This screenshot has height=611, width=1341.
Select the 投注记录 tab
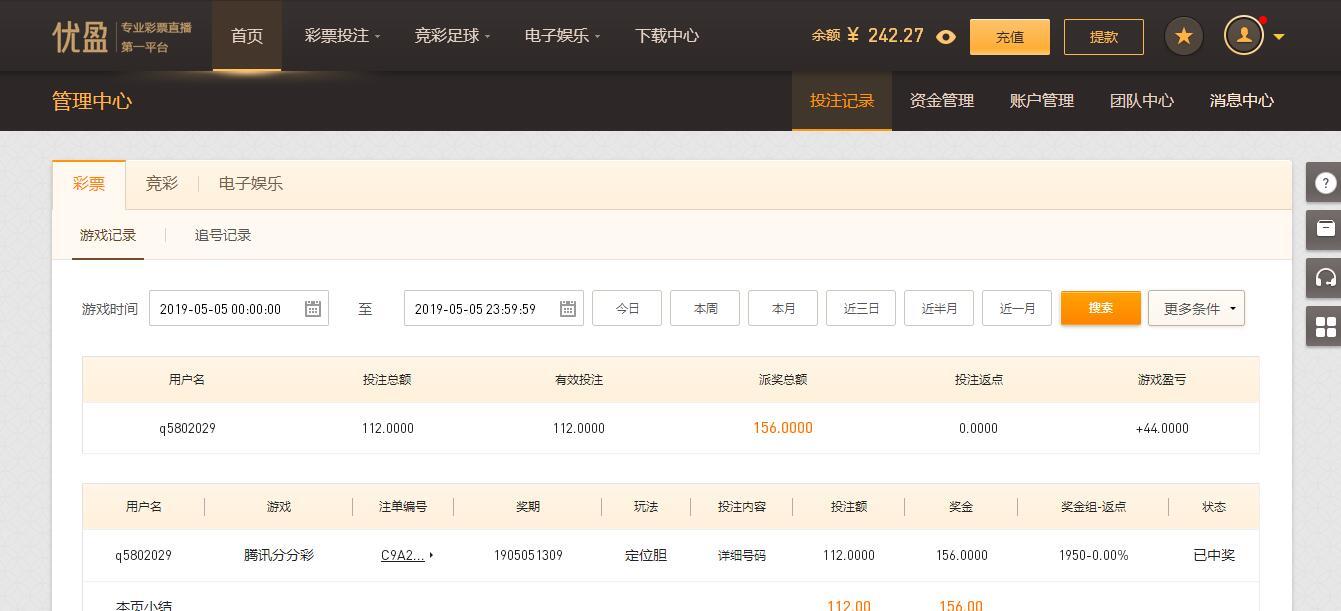pyautogui.click(x=842, y=101)
